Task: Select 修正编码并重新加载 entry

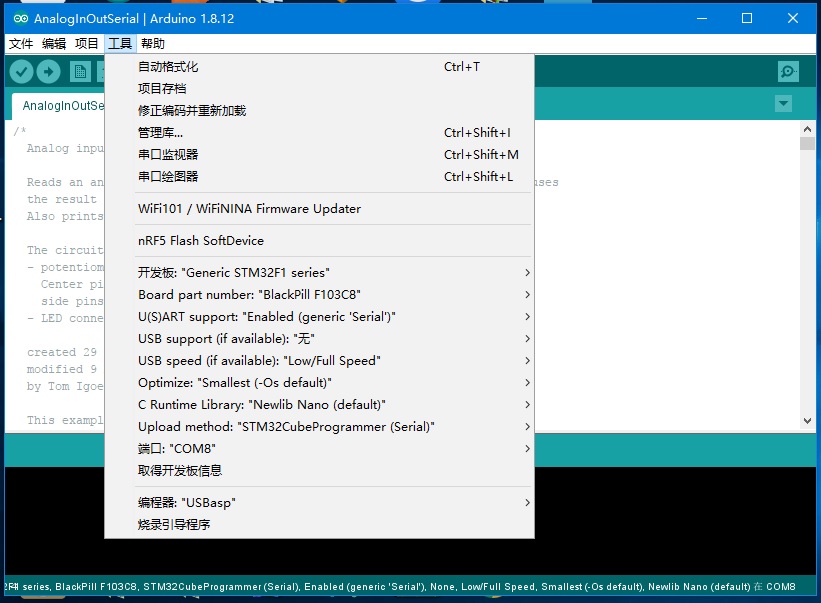Action: pos(319,110)
